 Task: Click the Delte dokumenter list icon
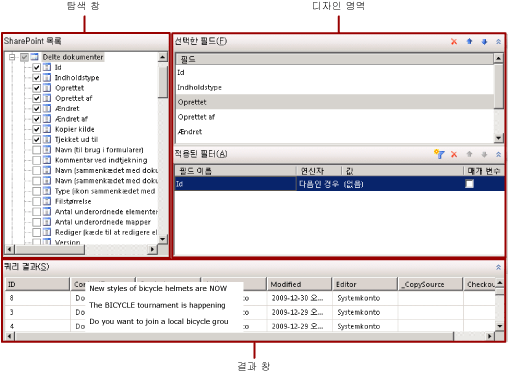[35, 57]
